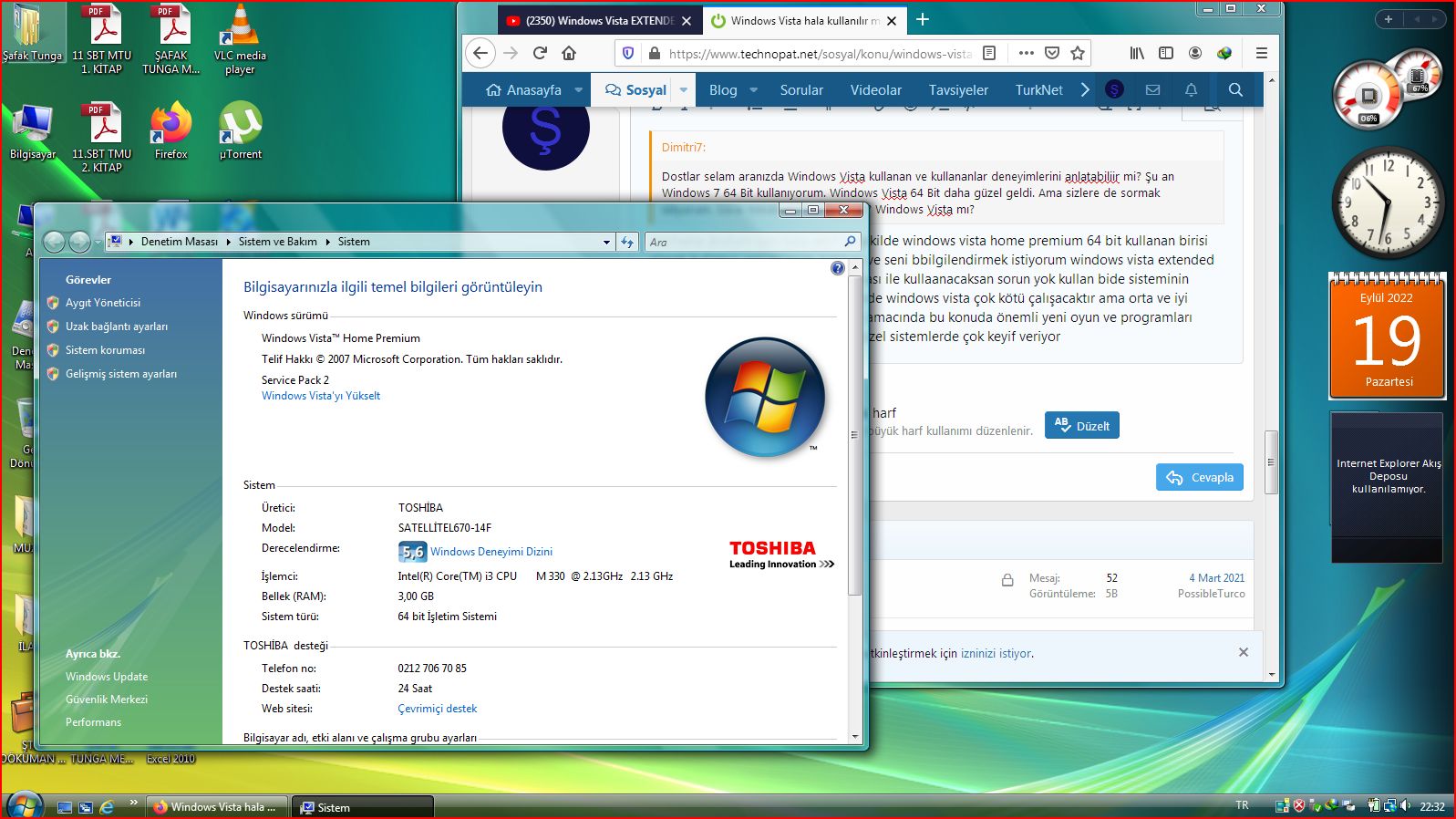Go back in the Firefox window
The width and height of the screenshot is (1456, 819).
[x=480, y=54]
